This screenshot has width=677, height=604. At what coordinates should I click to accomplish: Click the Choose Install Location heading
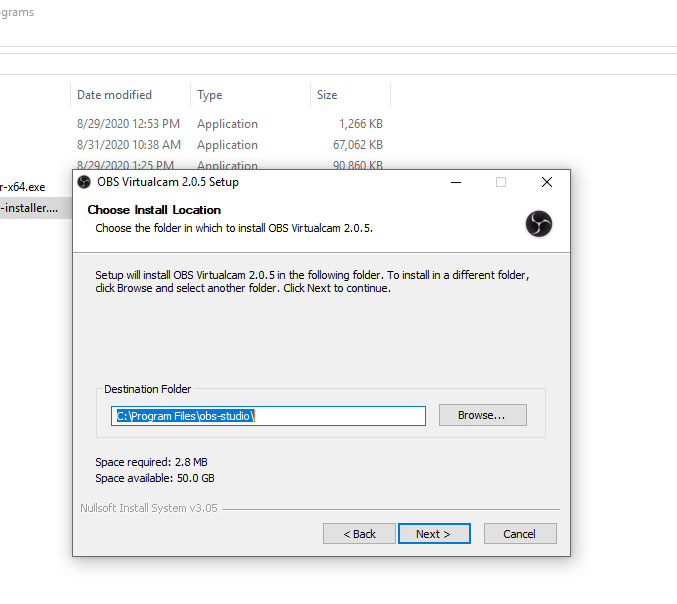[154, 210]
